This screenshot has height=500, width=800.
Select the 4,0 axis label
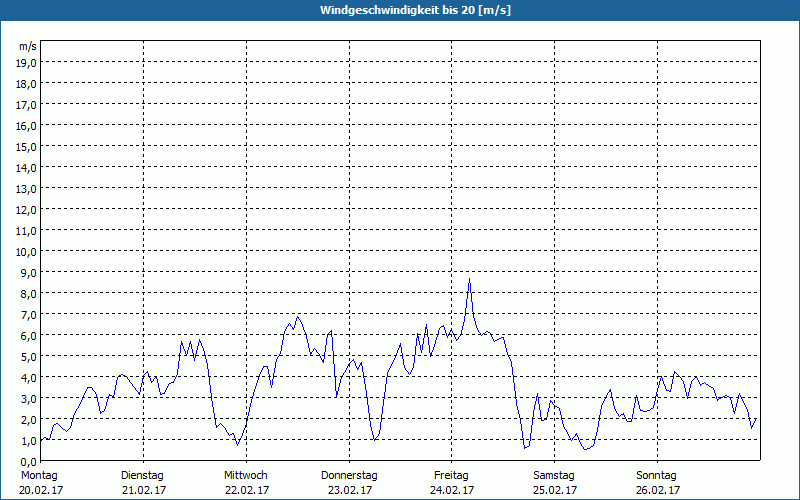pyautogui.click(x=29, y=378)
